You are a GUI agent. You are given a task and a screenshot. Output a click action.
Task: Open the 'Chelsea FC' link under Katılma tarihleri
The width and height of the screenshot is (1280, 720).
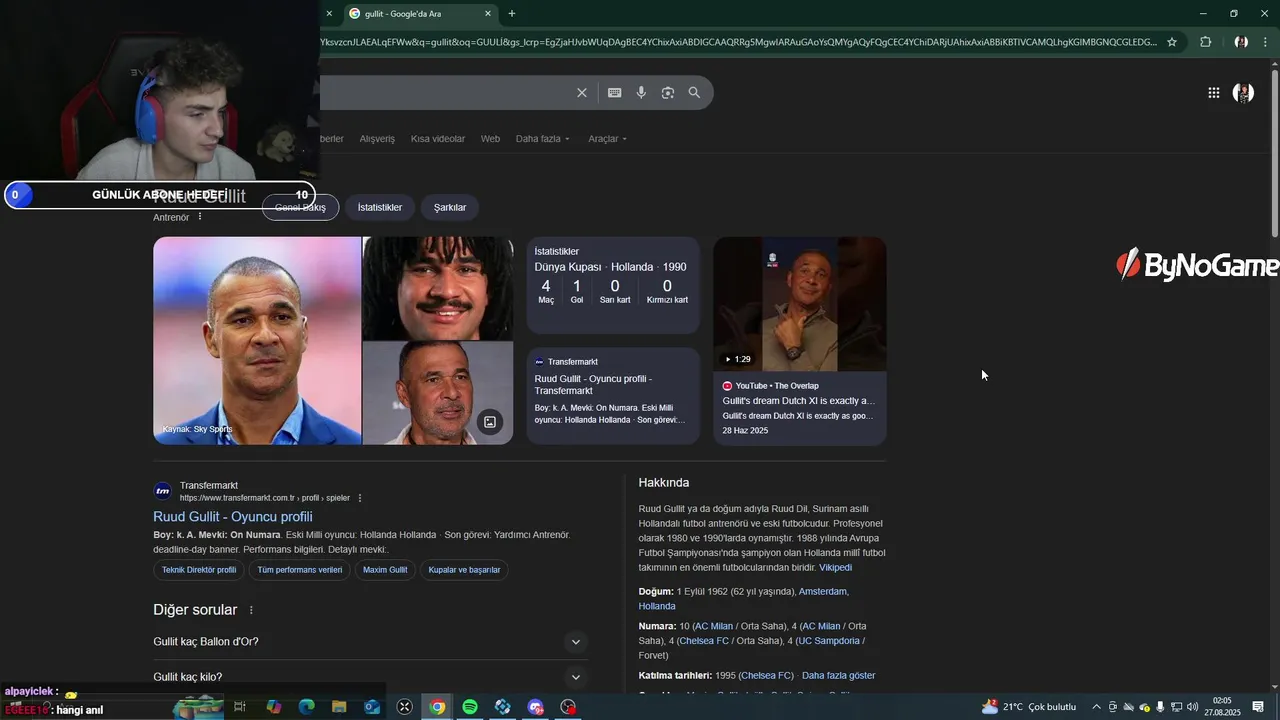coord(766,675)
